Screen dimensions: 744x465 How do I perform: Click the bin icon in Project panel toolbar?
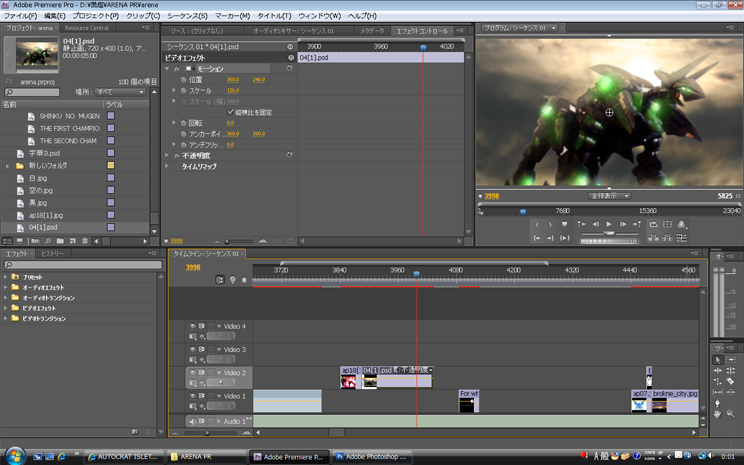tap(60, 241)
